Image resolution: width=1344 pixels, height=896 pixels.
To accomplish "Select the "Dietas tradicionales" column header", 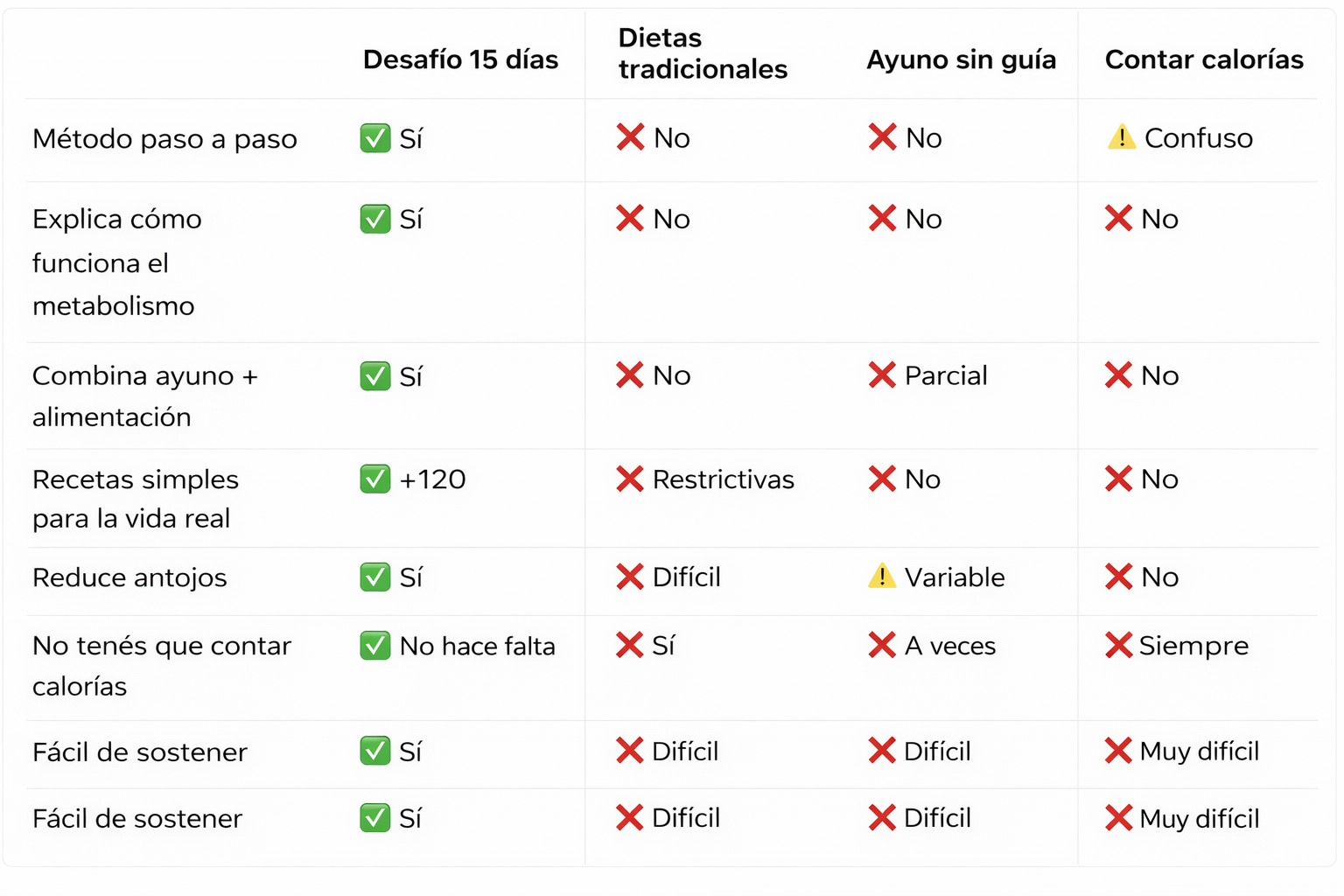I will 703,53.
